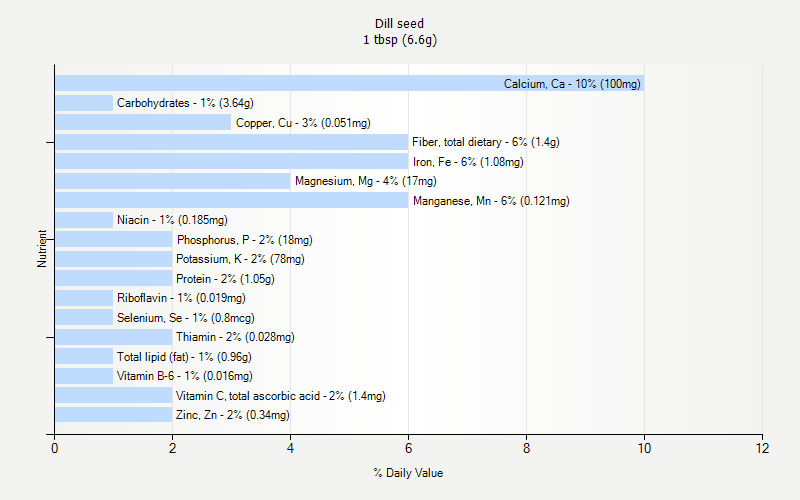Click the x-axis tick label '6'
The image size is (800, 500).
click(408, 448)
